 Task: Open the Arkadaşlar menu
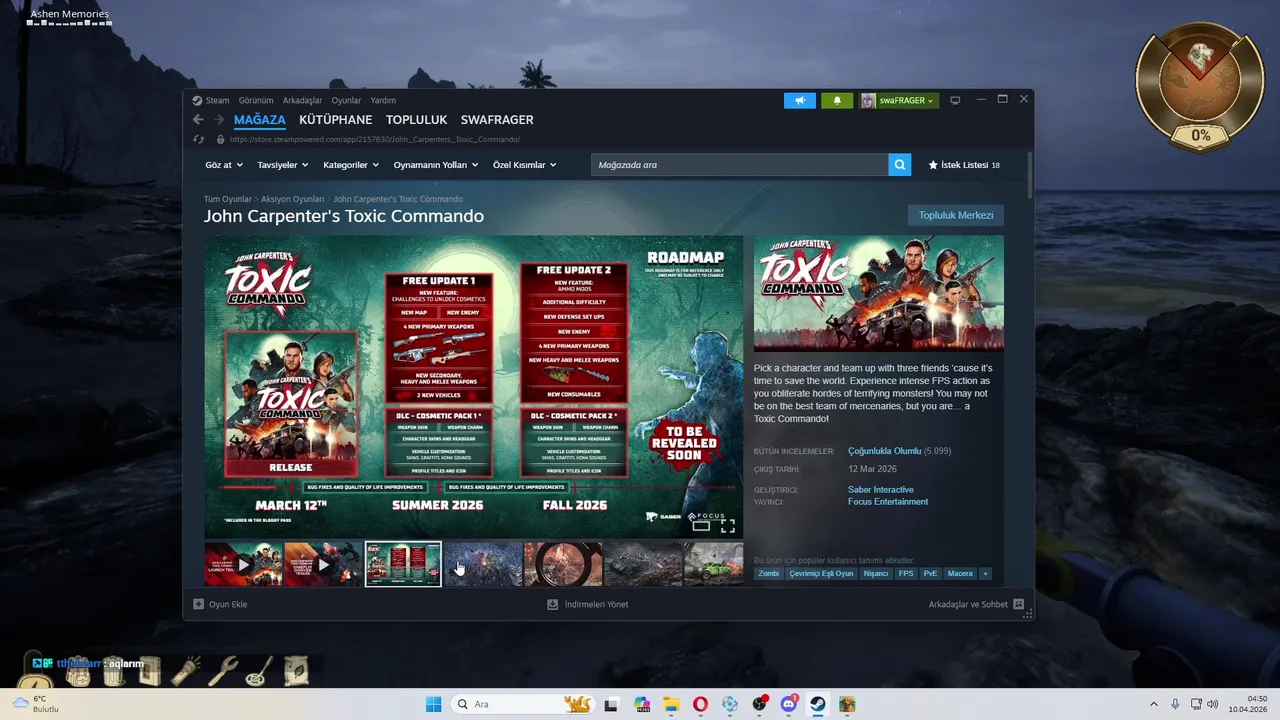(302, 100)
